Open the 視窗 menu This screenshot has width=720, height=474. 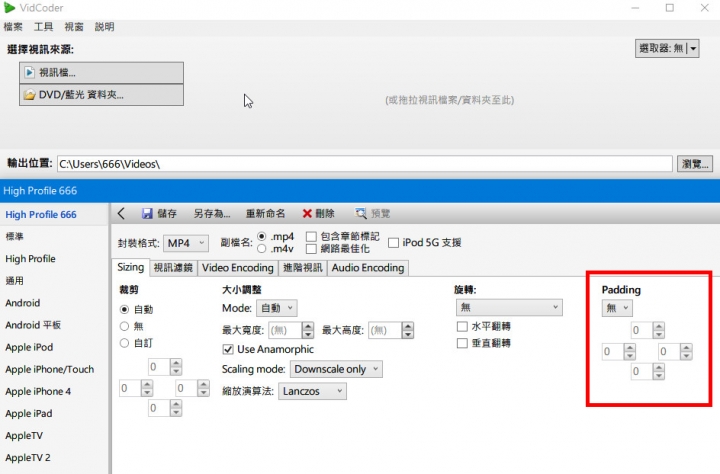(74, 27)
